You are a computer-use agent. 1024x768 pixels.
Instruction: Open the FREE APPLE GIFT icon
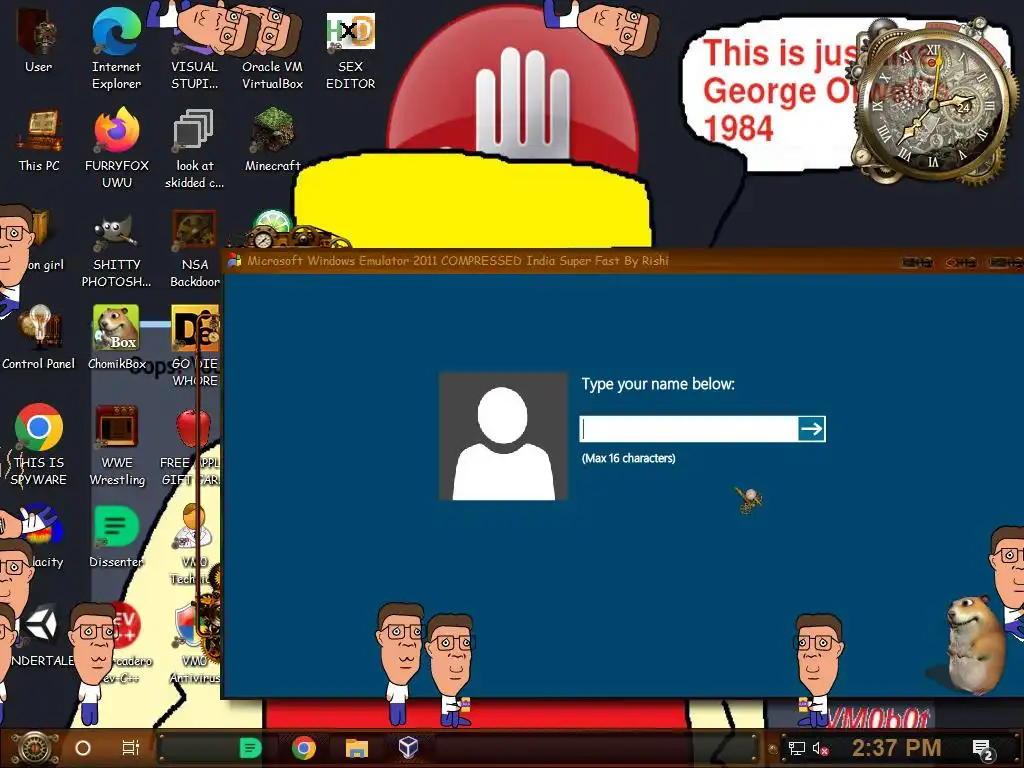(191, 447)
